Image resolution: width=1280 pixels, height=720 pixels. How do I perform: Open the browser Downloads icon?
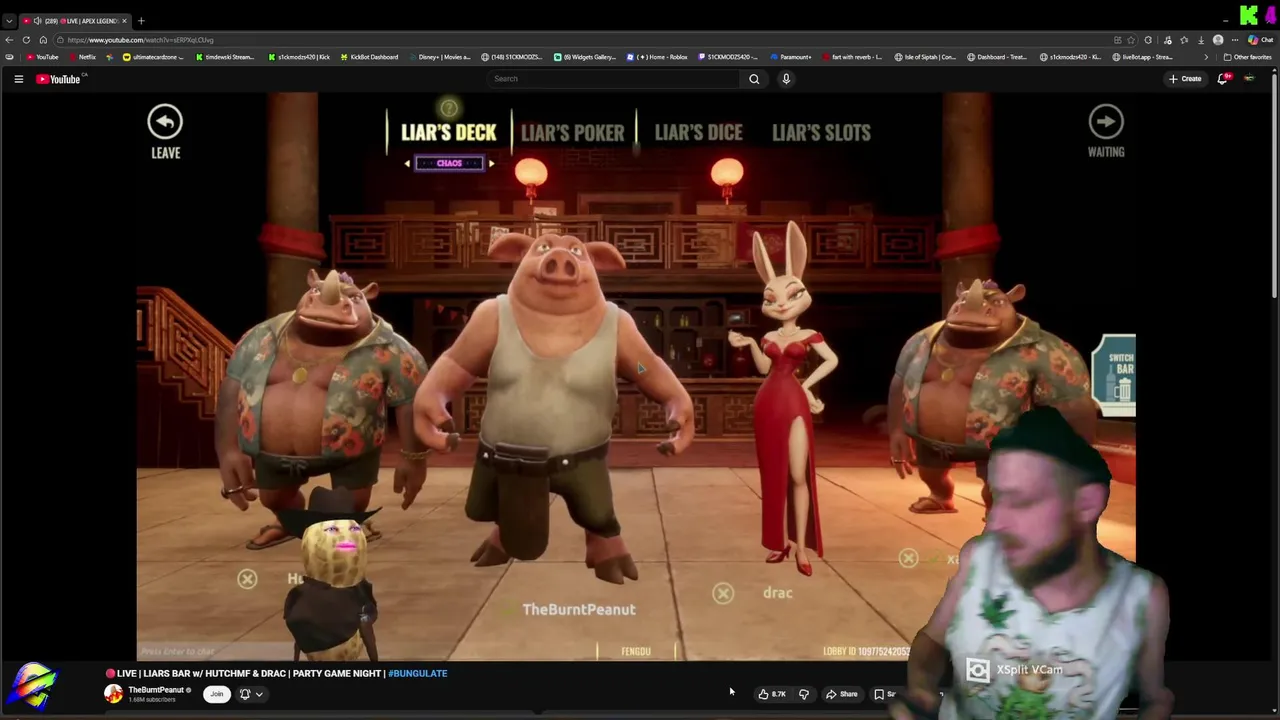[x=1201, y=40]
